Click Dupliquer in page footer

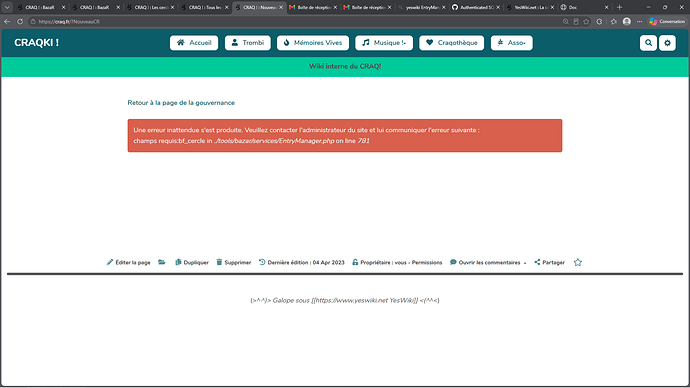192,262
